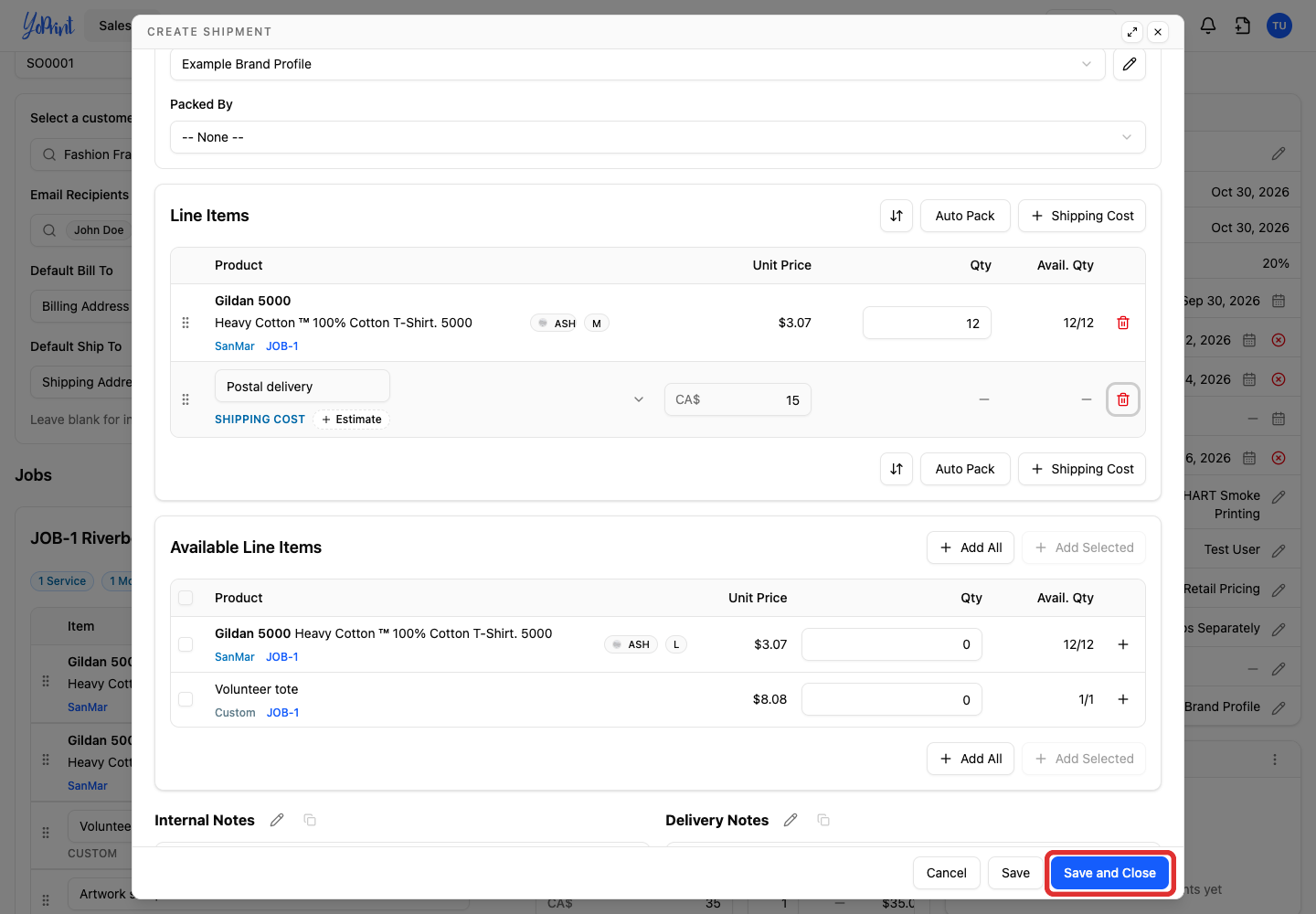Delete the Gildan 5000 ASH M line item
This screenshot has width=1316, height=914.
[x=1123, y=323]
